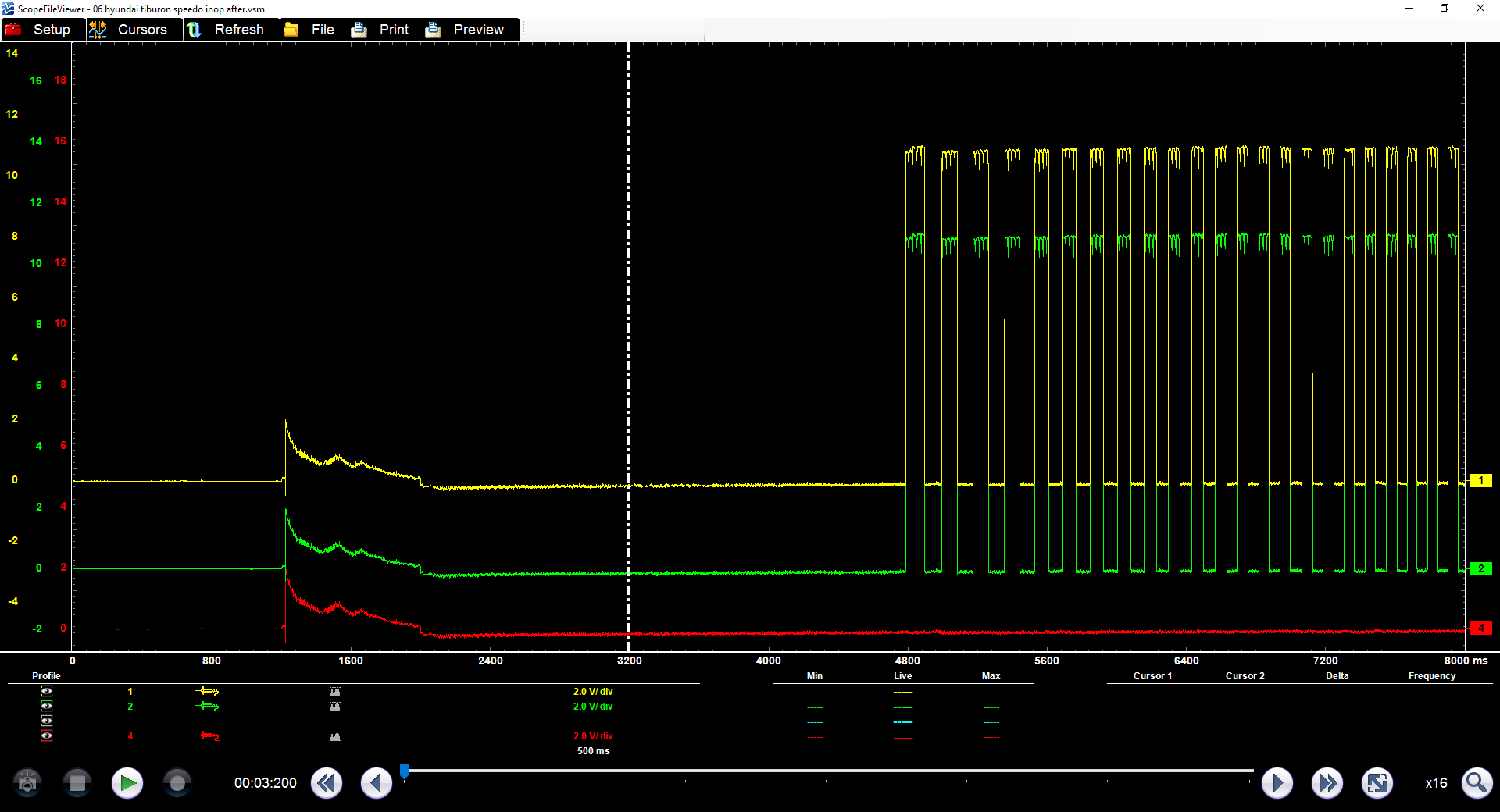Click the Live column header
Image resolution: width=1500 pixels, height=812 pixels.
(903, 676)
